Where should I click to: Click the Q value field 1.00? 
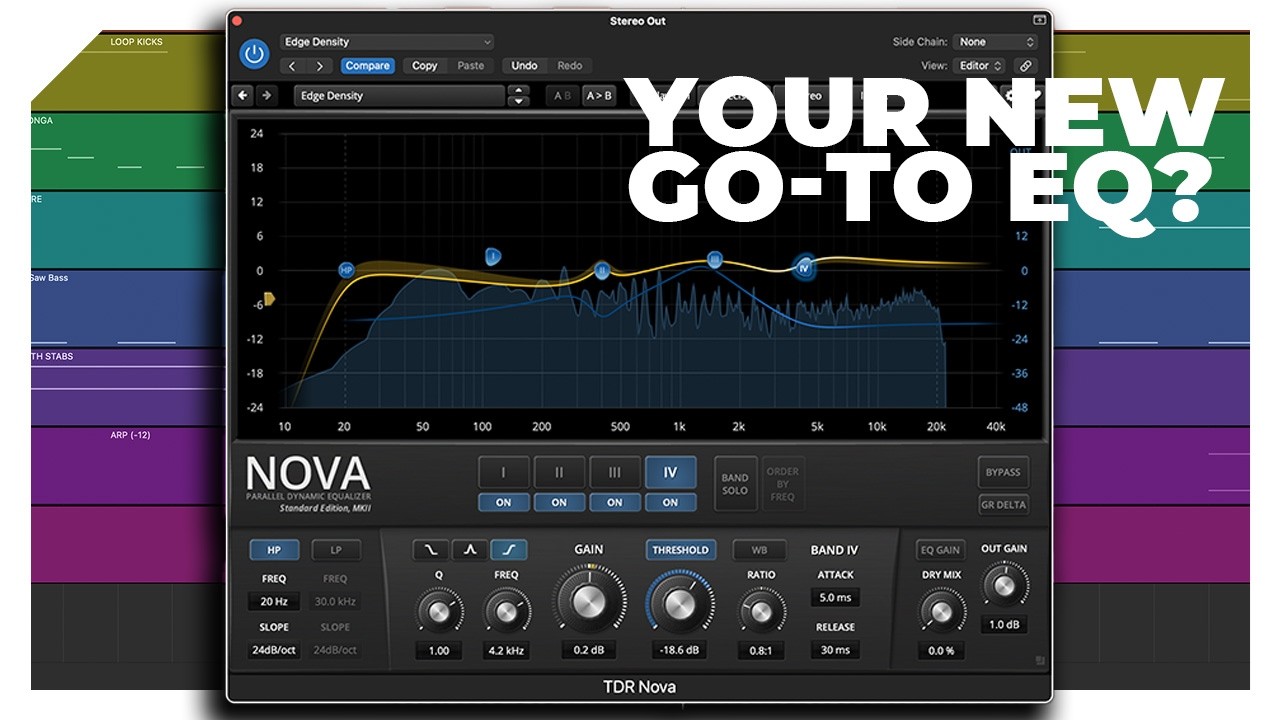tap(438, 650)
